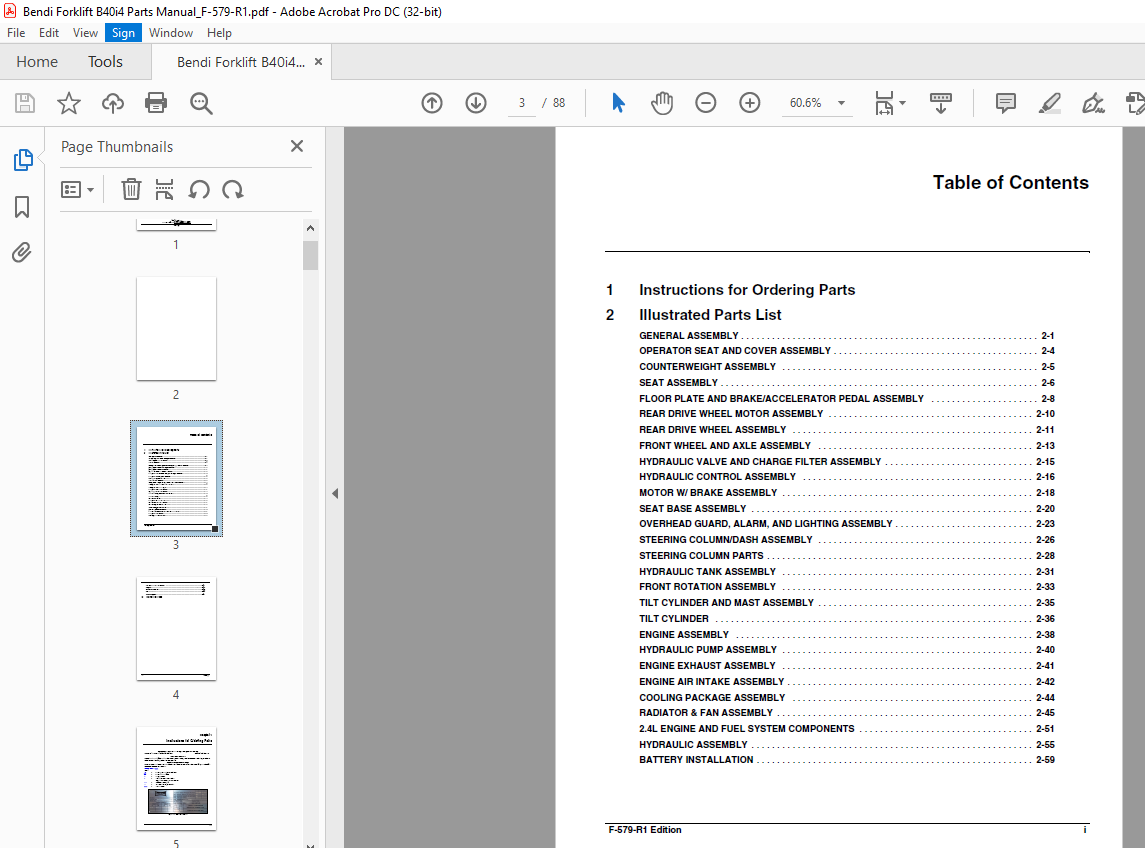
Task: Open Bookmarks panel icon
Action: 22,207
